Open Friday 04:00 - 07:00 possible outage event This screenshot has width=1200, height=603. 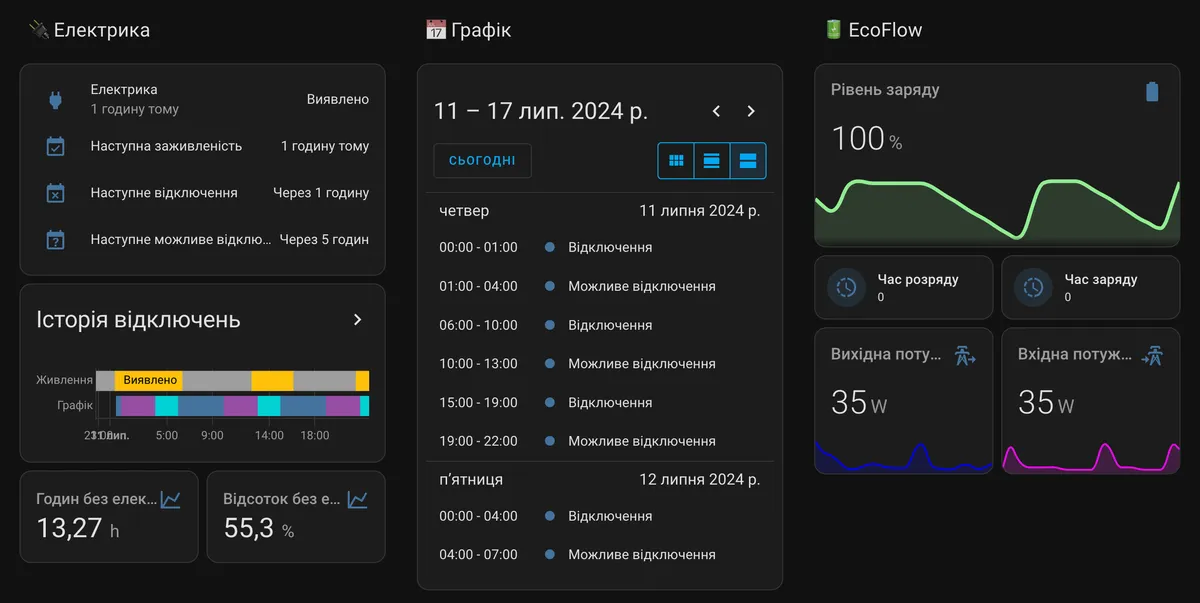[600, 554]
